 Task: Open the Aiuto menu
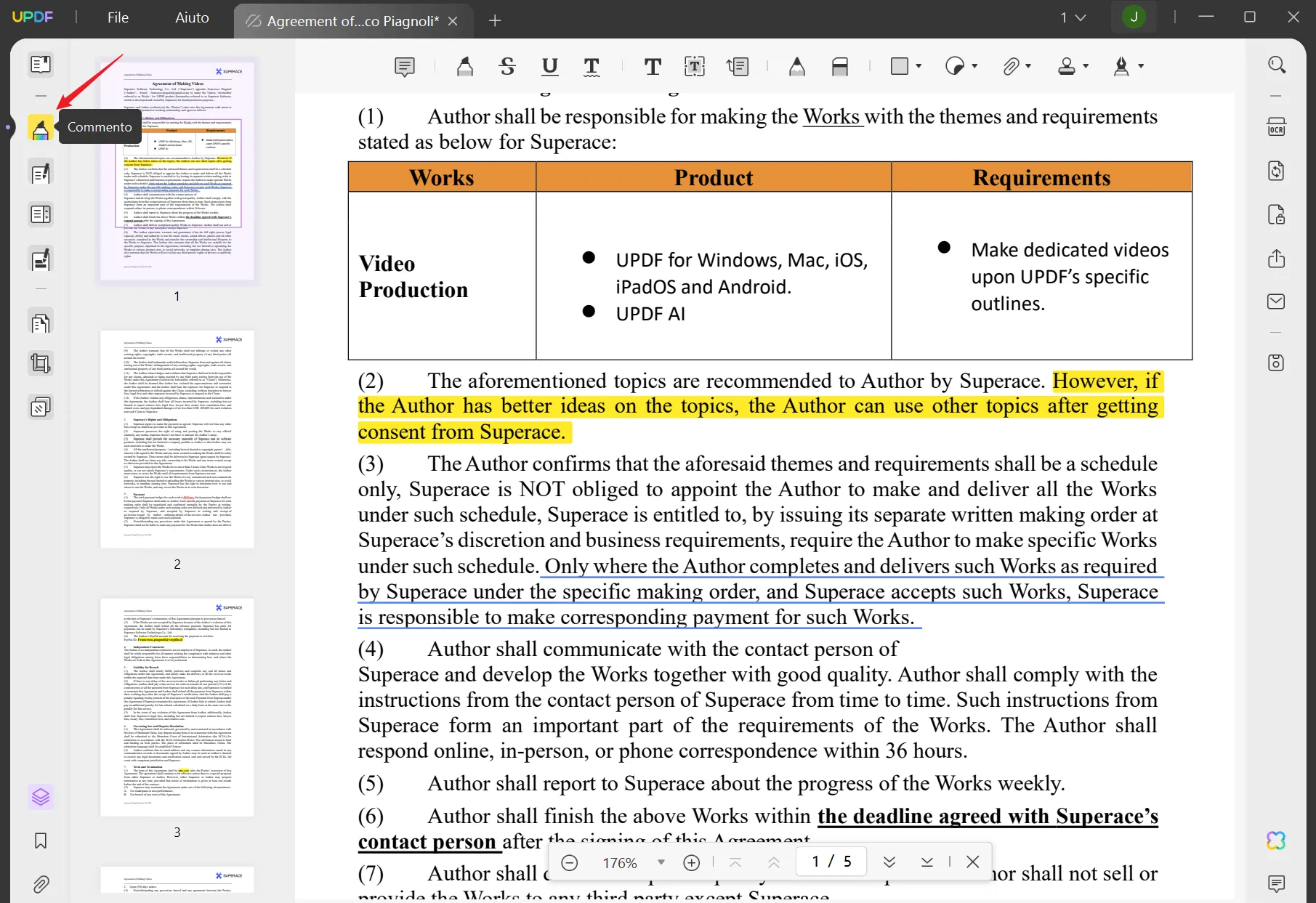[192, 17]
